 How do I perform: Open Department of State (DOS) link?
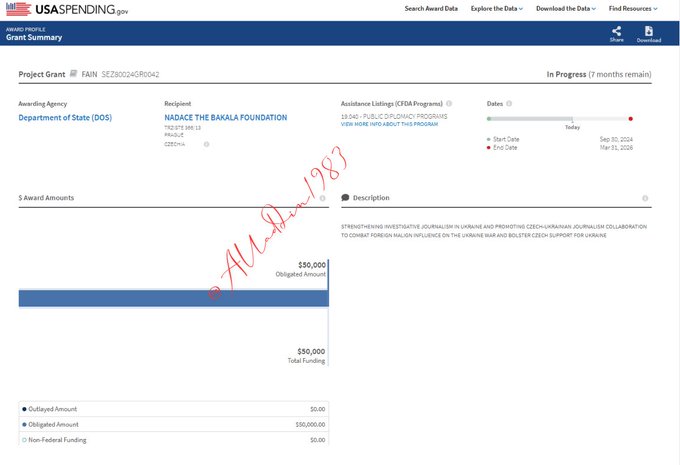point(65,117)
